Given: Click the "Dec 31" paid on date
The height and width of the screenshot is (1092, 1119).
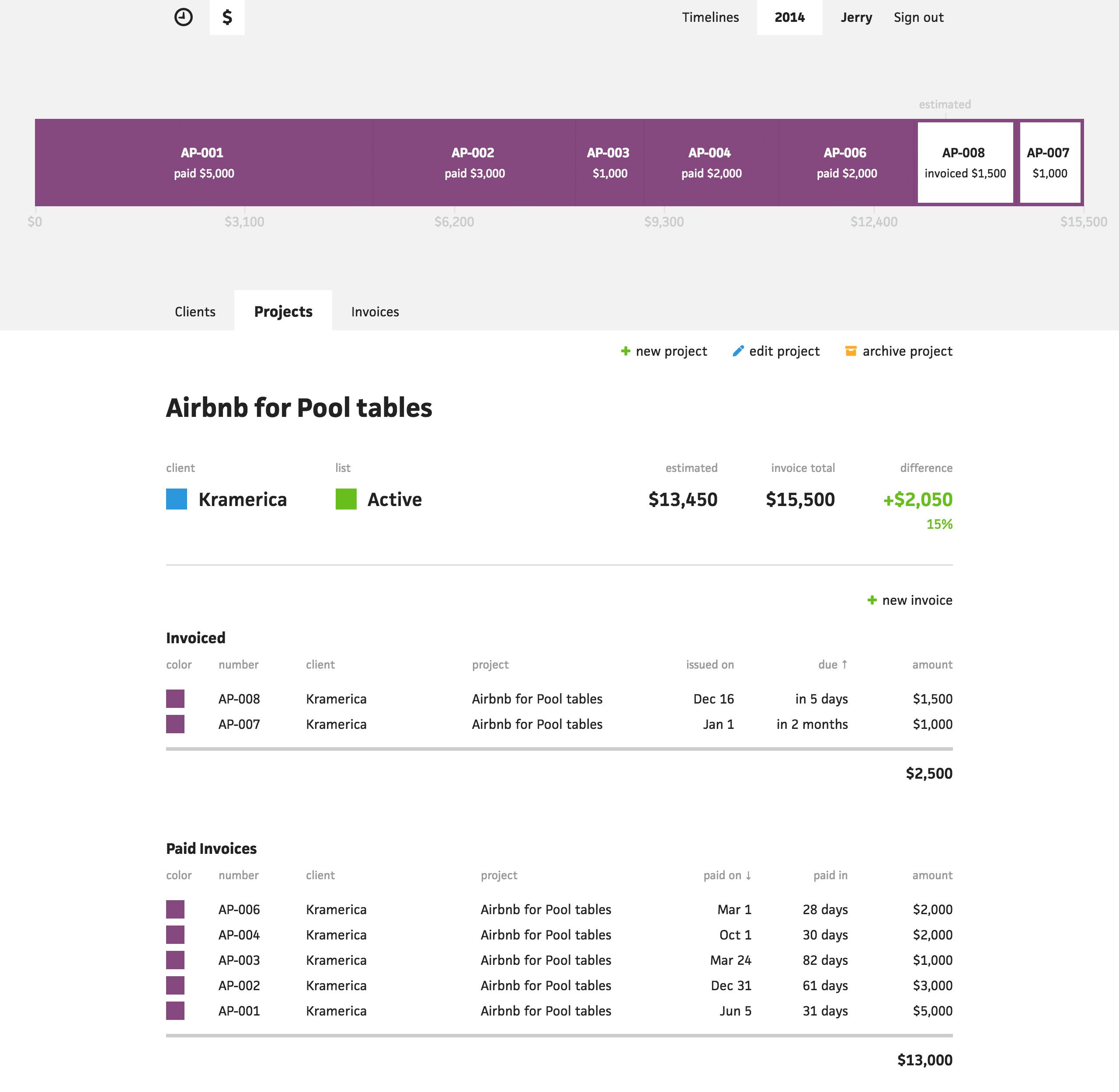Looking at the screenshot, I should click(730, 985).
